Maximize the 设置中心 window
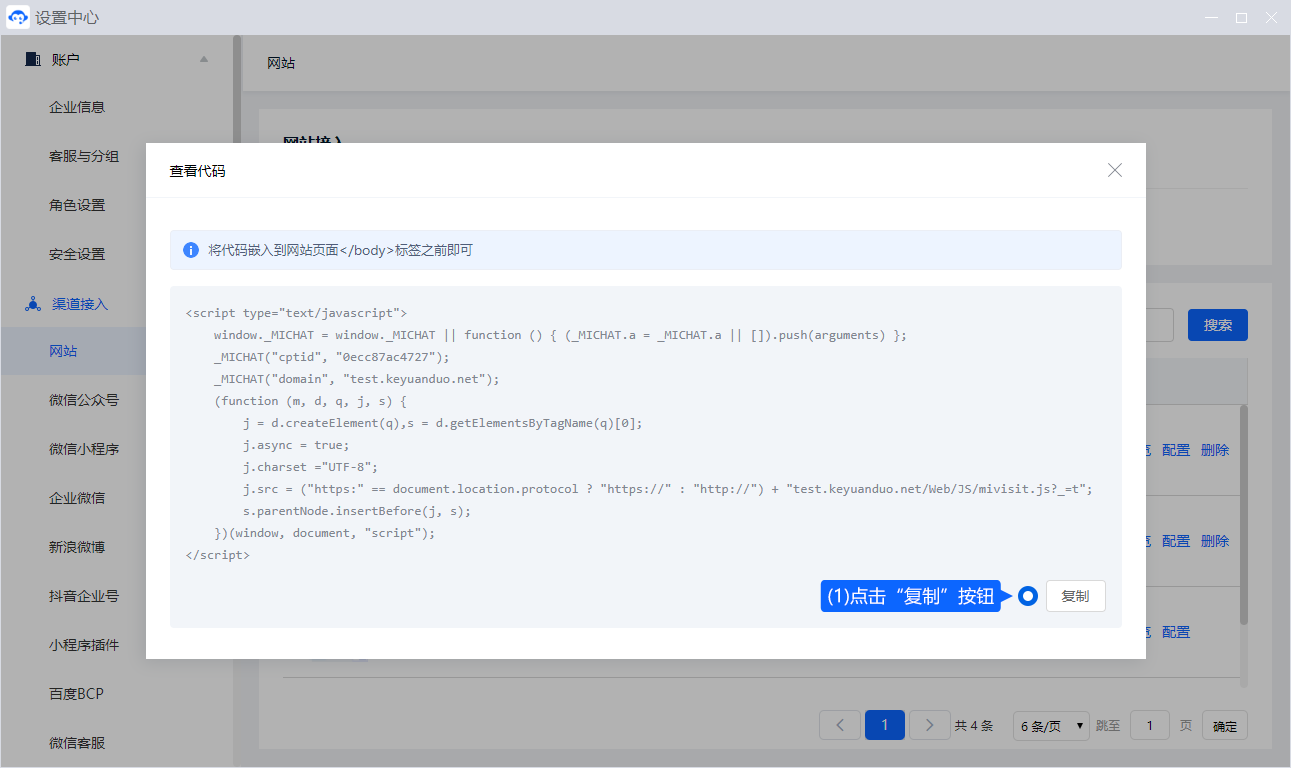This screenshot has width=1291, height=768. (1241, 18)
